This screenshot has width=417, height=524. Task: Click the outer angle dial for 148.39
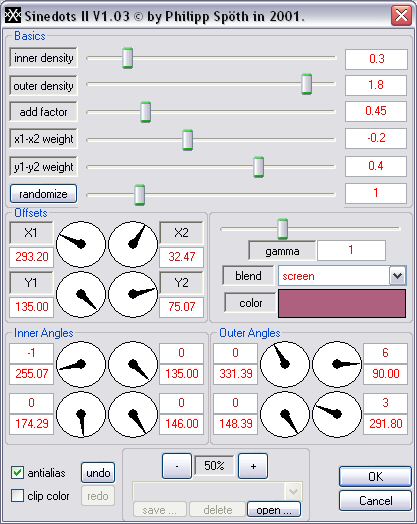[x=285, y=414]
